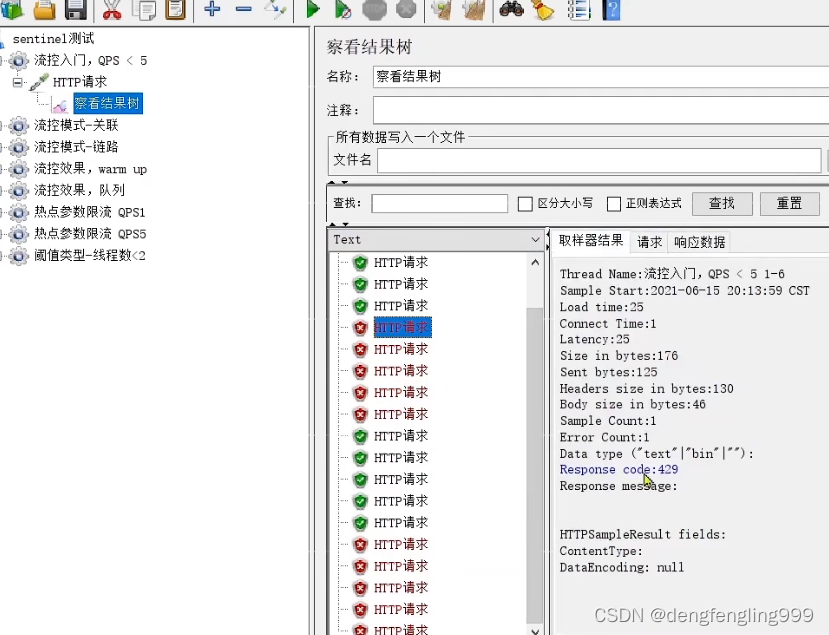Reset search with the yellow broom icon
Image resolution: width=829 pixels, height=635 pixels.
coord(544,8)
